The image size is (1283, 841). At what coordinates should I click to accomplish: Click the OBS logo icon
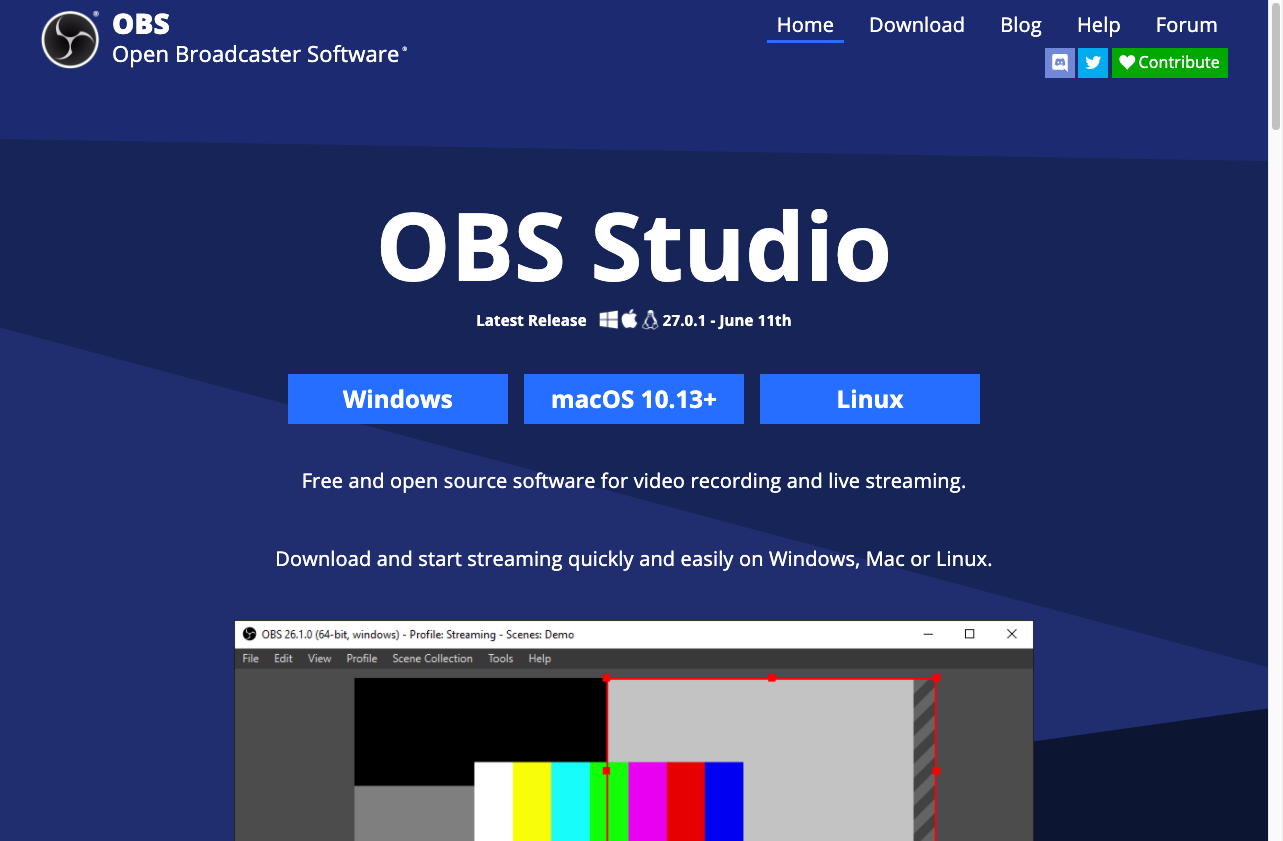point(70,40)
